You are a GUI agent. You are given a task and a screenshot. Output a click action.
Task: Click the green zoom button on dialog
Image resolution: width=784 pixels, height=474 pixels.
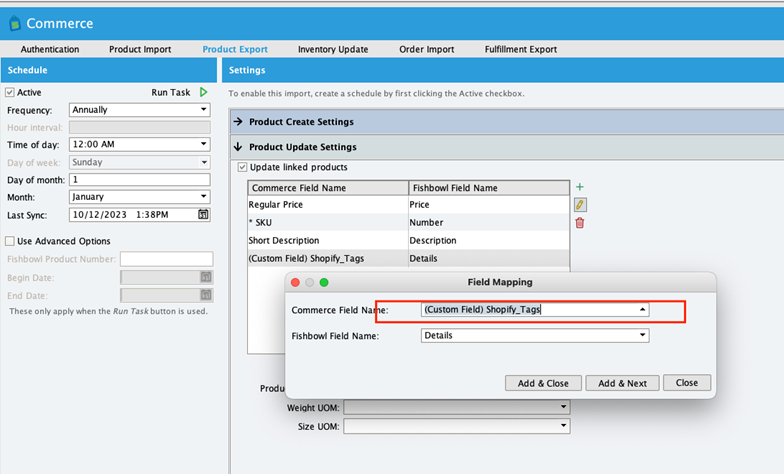pyautogui.click(x=324, y=282)
